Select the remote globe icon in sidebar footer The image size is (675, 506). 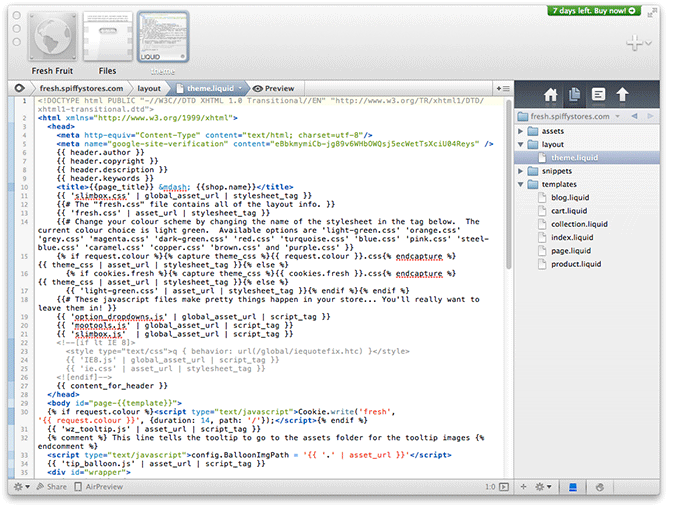[600, 487]
